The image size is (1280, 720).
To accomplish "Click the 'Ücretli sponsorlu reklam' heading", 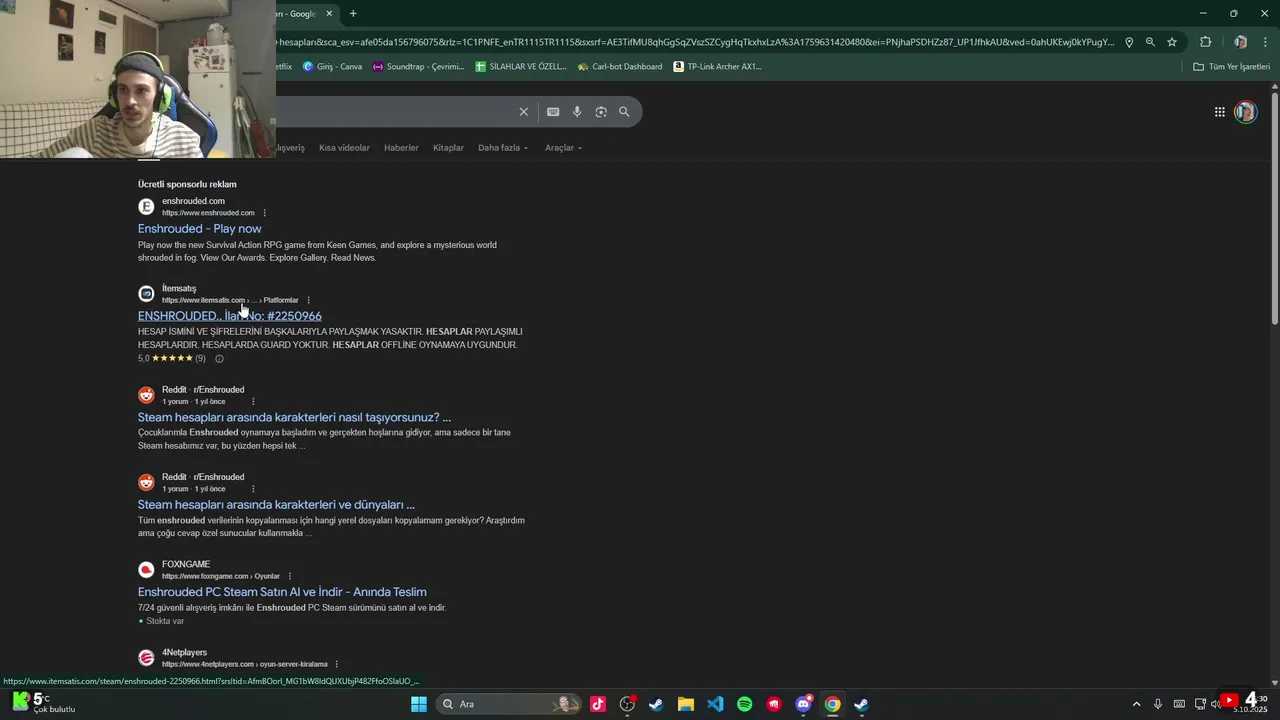I will coord(187,184).
